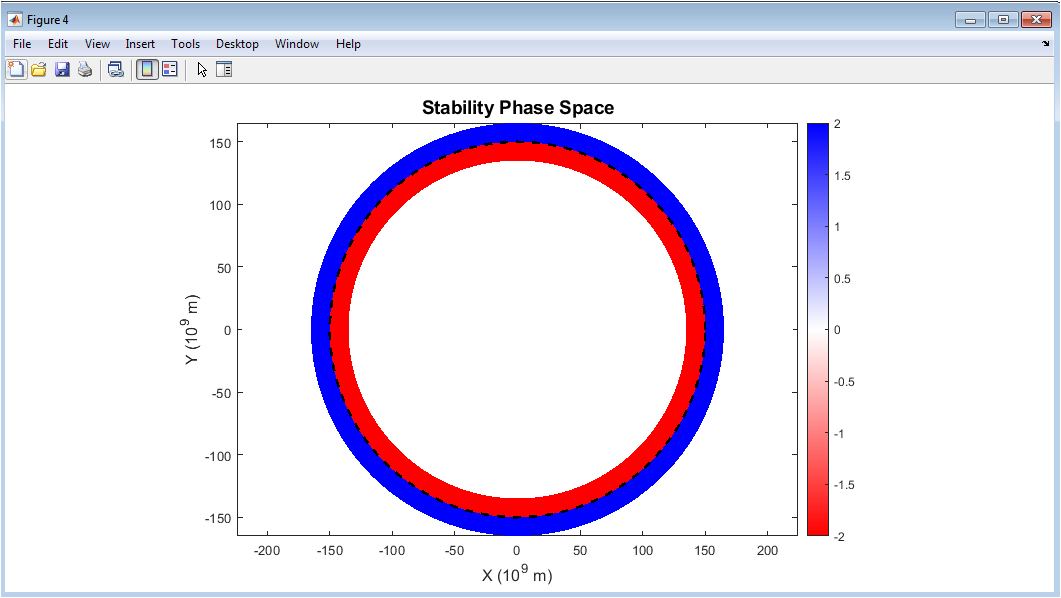Print the figure with the printer icon

(85, 69)
